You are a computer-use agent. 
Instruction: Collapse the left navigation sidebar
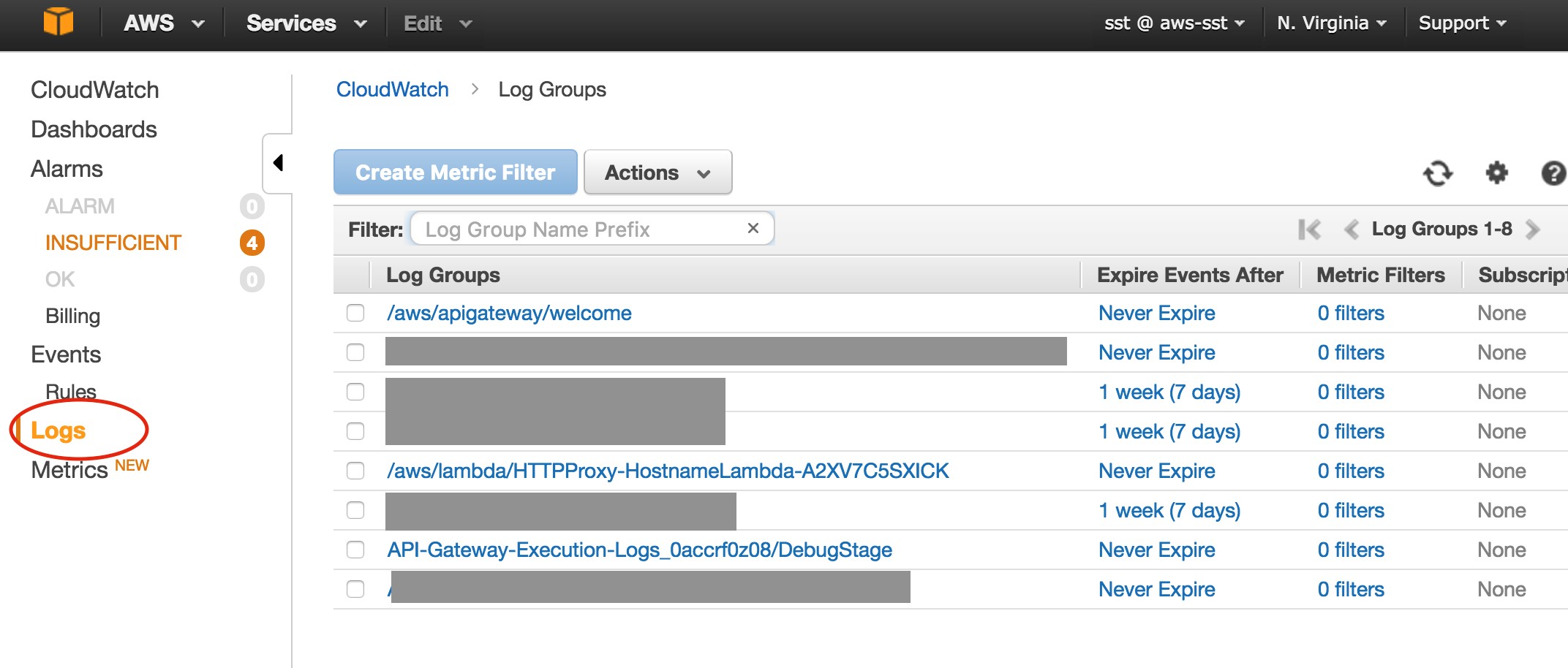278,163
